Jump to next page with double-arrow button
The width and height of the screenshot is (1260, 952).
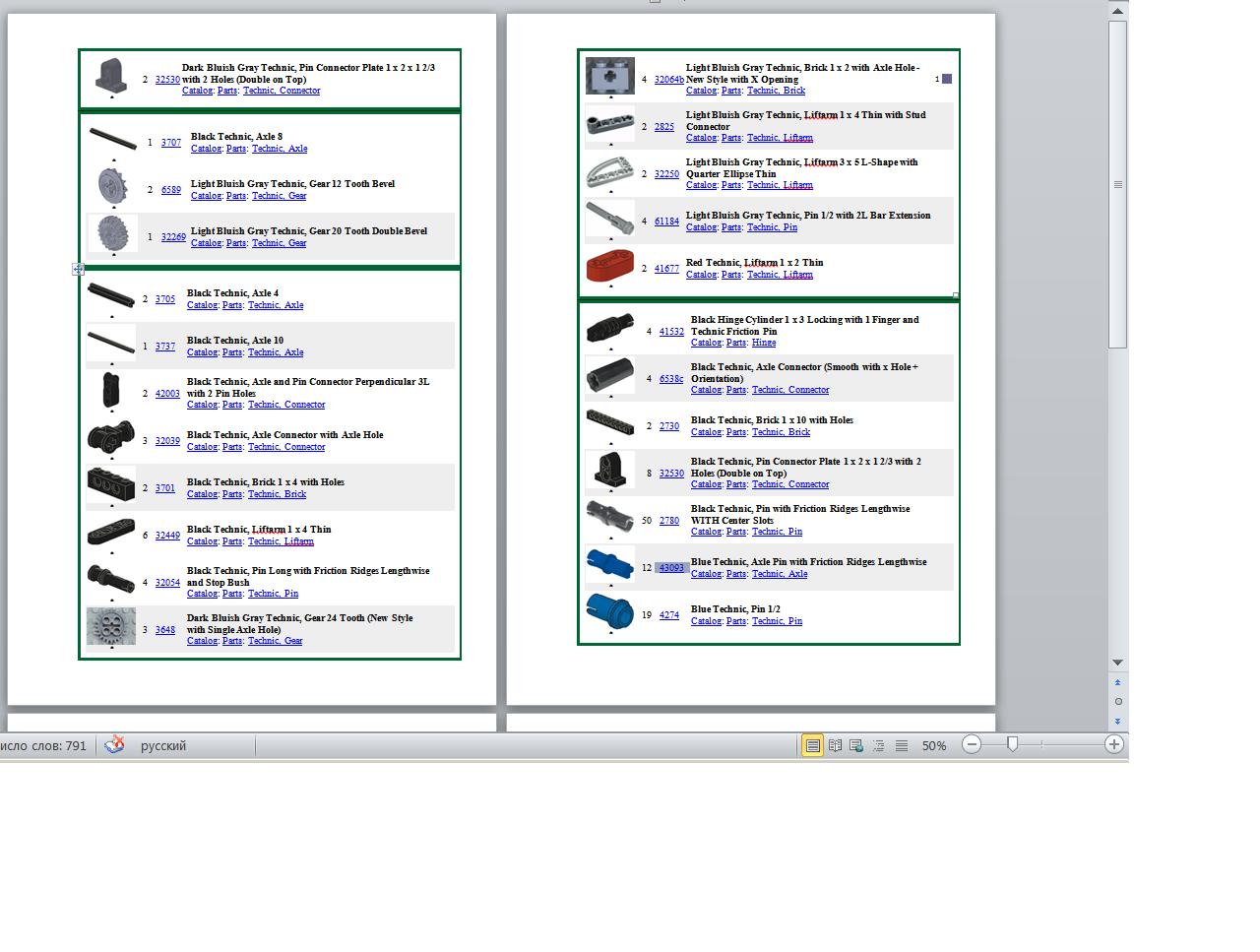1117,722
